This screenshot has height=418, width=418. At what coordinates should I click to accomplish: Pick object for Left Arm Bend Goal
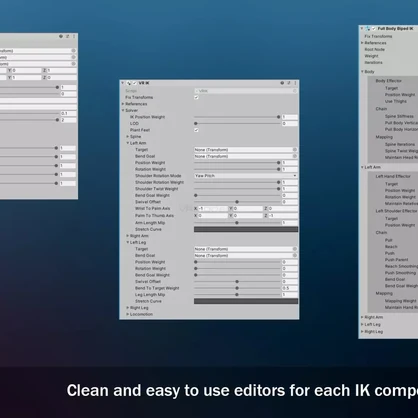click(295, 156)
